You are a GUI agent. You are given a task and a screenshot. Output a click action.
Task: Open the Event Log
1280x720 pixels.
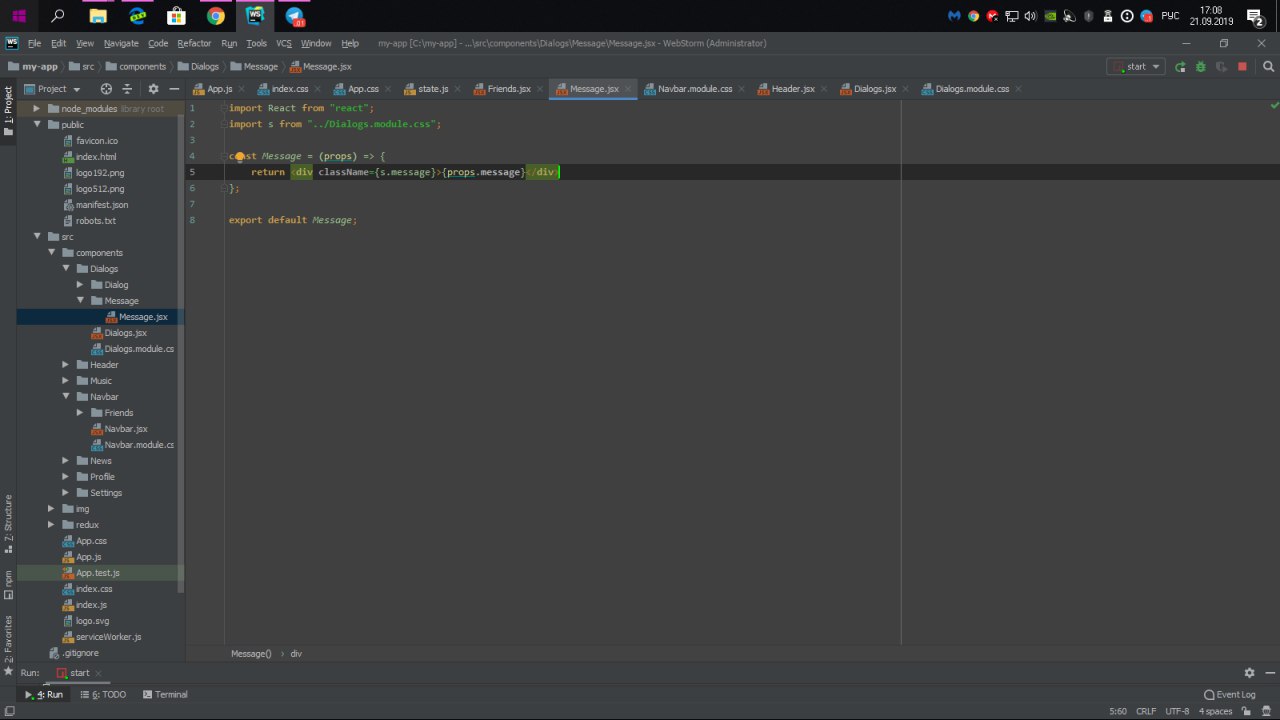[x=1230, y=694]
